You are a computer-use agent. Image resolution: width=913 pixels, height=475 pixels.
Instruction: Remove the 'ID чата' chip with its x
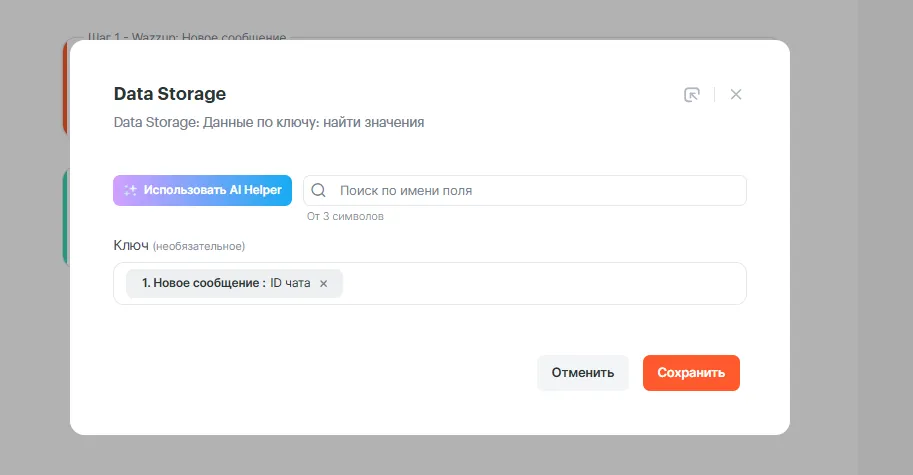(323, 284)
